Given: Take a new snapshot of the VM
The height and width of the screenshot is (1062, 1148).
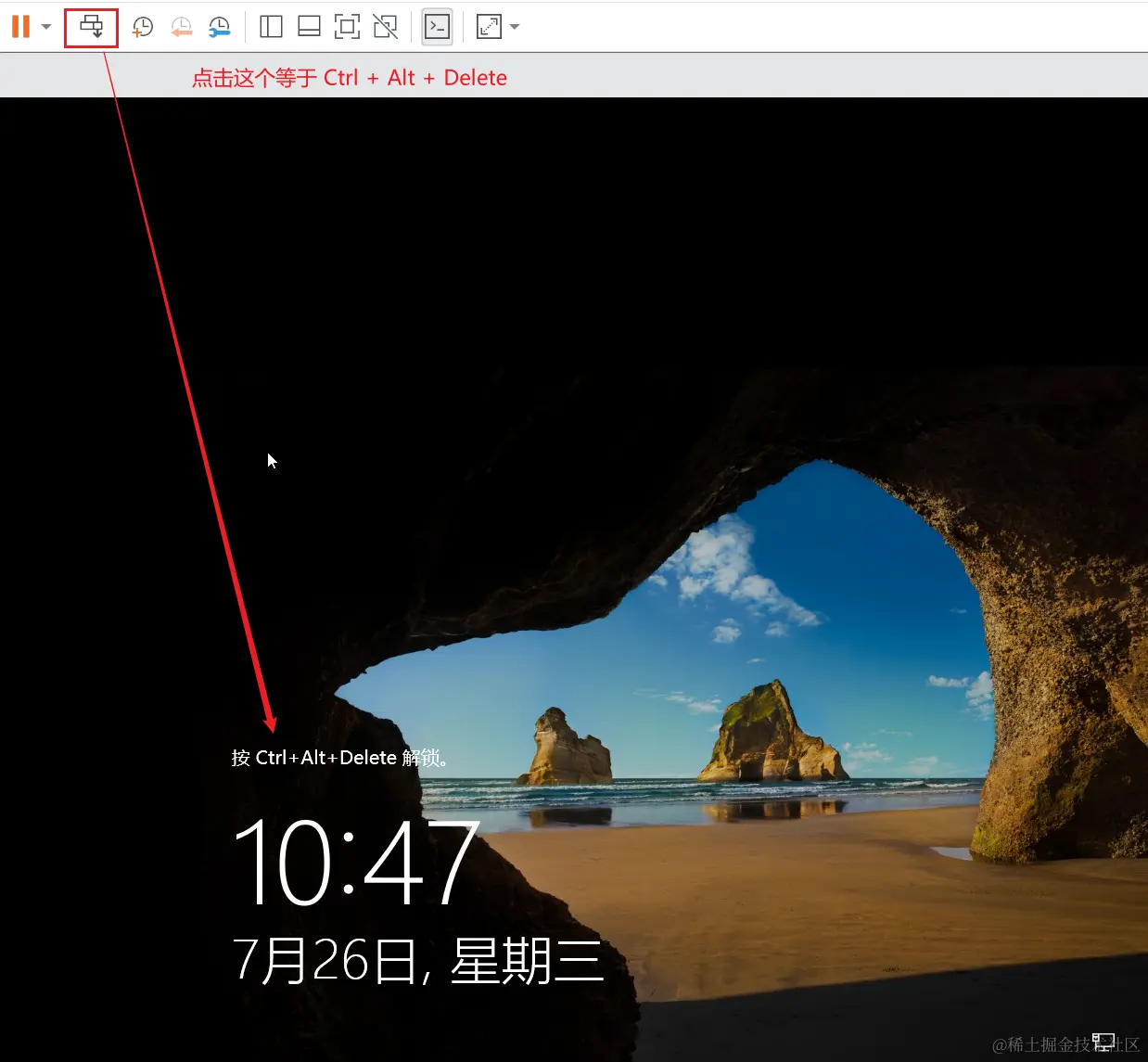Looking at the screenshot, I should click(x=142, y=27).
